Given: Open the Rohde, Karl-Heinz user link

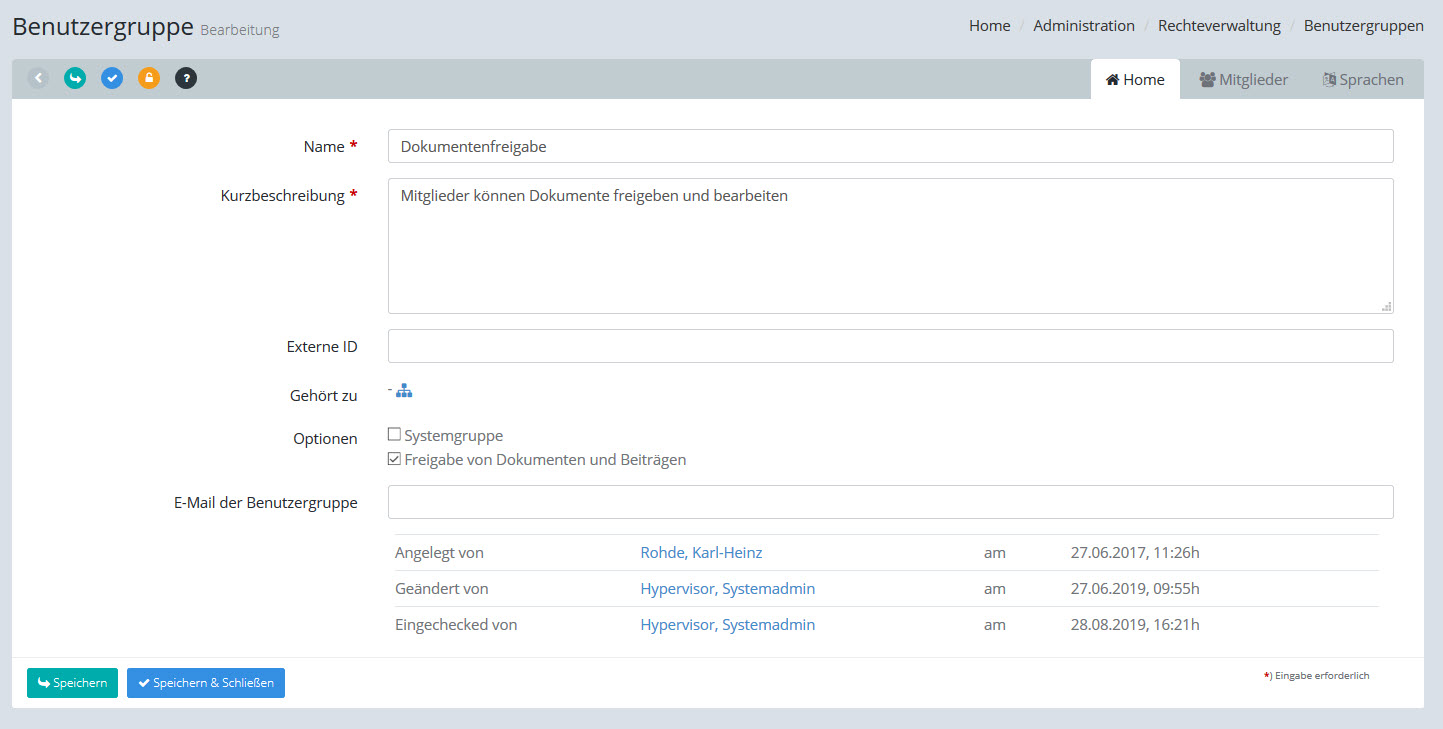Looking at the screenshot, I should [701, 553].
